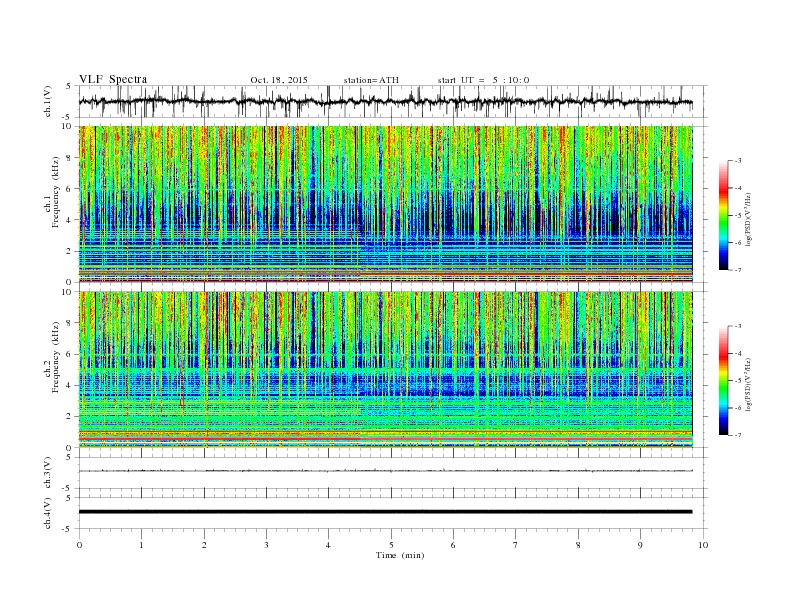This screenshot has width=792, height=612.
Task: Select the "Oct. 18, 2015" date text
Action: coord(279,80)
